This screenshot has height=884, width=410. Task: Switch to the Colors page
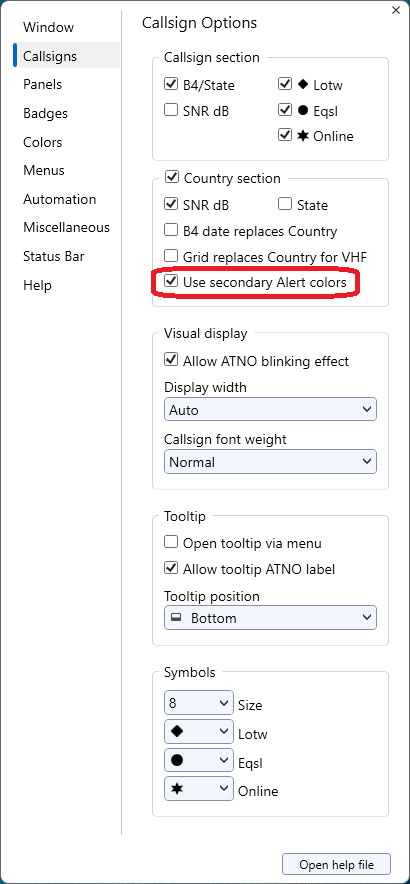click(43, 142)
